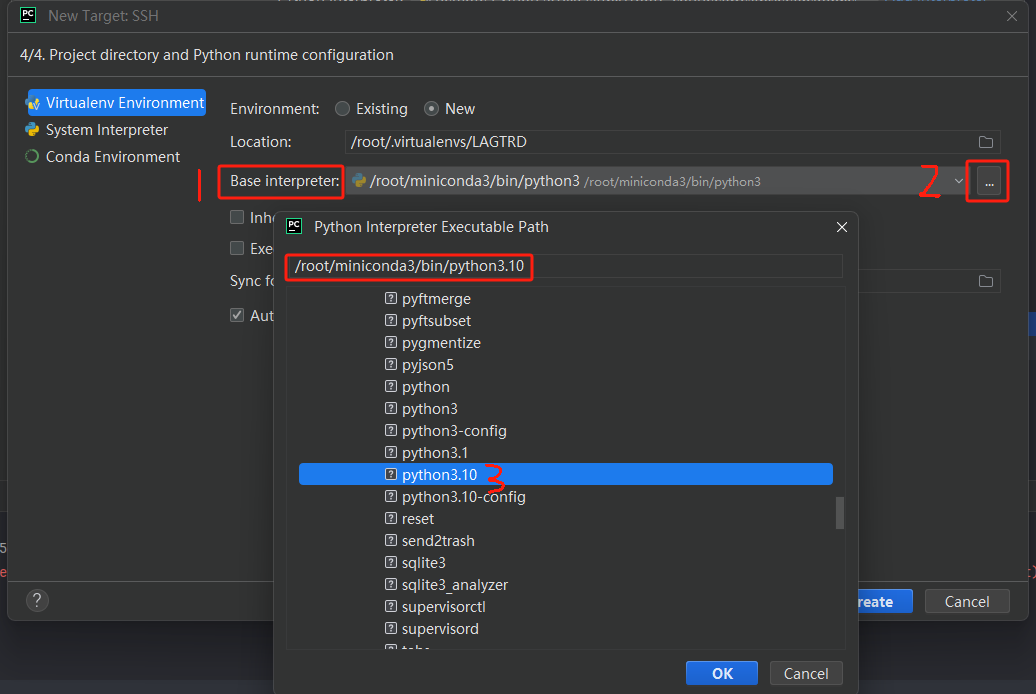Toggle the Inherit checkbox

click(x=237, y=217)
